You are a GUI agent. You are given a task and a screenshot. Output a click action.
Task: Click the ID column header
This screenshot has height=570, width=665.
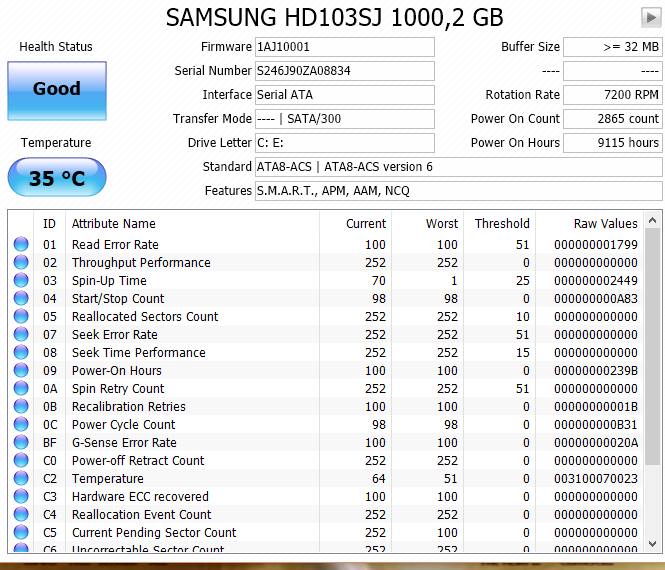[50, 224]
